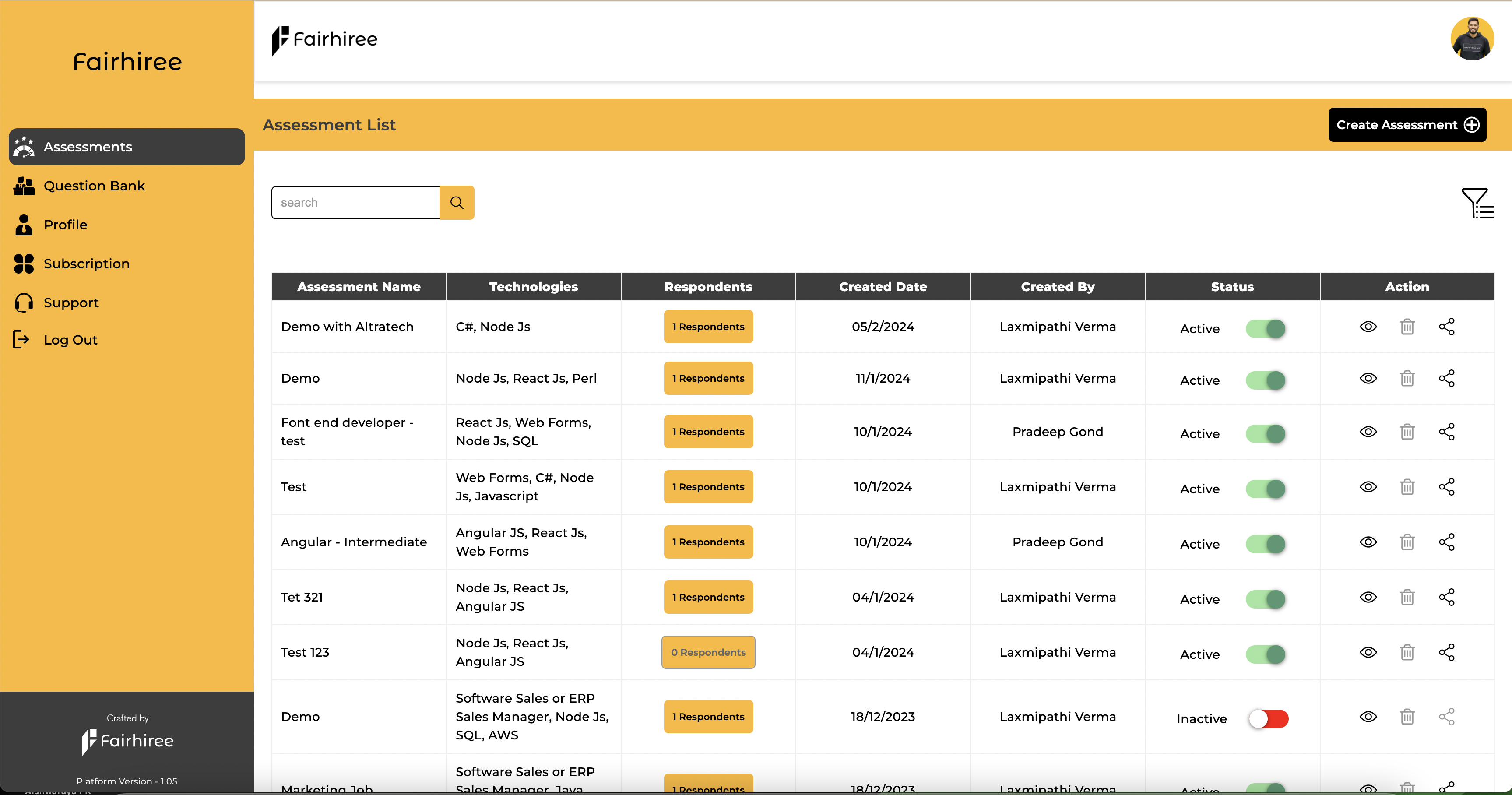Image resolution: width=1512 pixels, height=795 pixels.
Task: Click the user profile avatar
Action: coord(1471,39)
